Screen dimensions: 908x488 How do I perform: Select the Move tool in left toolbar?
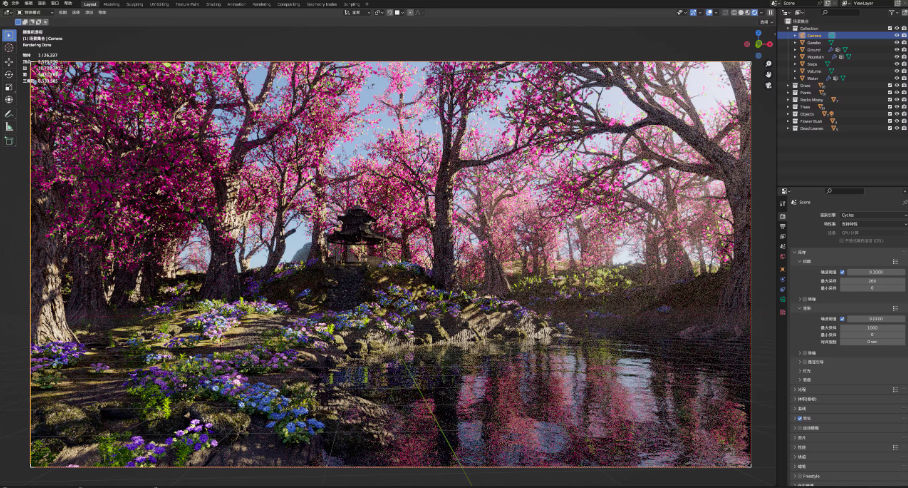[9, 61]
